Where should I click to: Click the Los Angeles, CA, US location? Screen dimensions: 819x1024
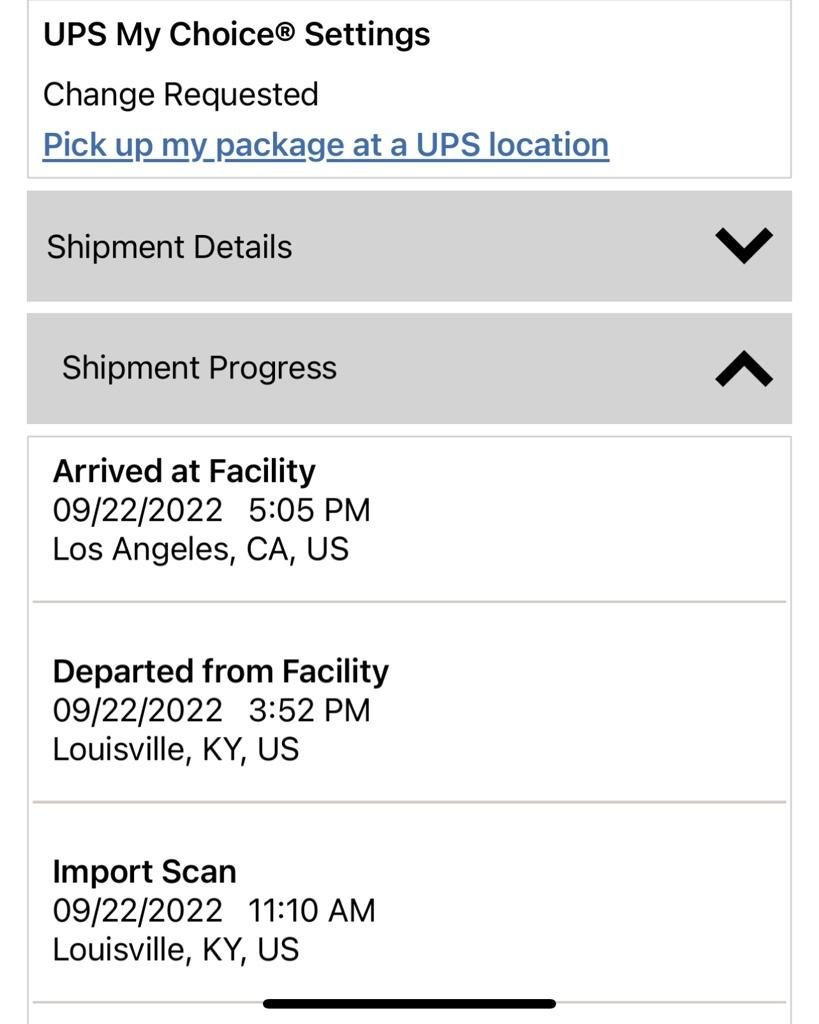200,549
